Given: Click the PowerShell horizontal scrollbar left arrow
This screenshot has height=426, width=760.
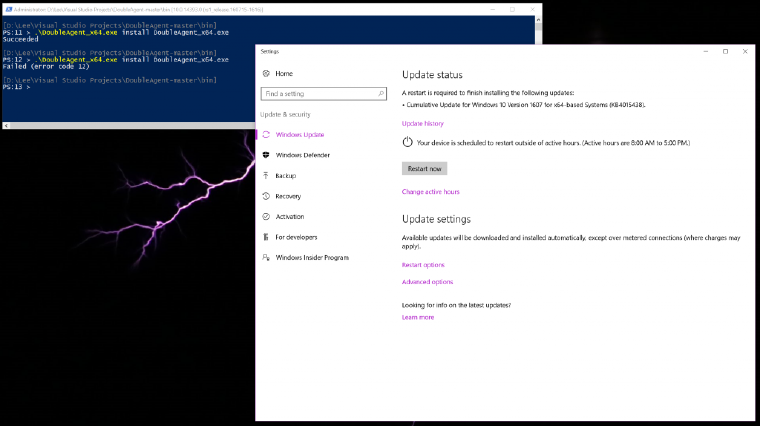Looking at the screenshot, I should point(6,126).
